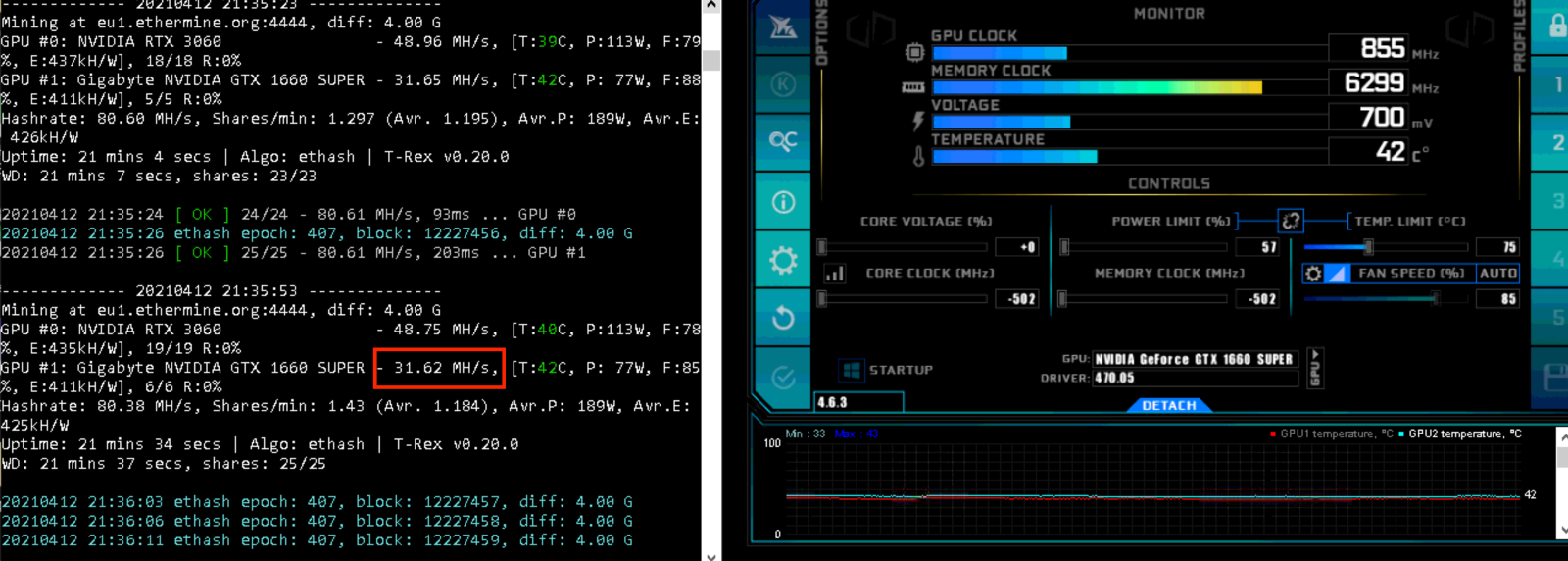The width and height of the screenshot is (1568, 561).
Task: Click the GPU clock chip icon
Action: (914, 51)
